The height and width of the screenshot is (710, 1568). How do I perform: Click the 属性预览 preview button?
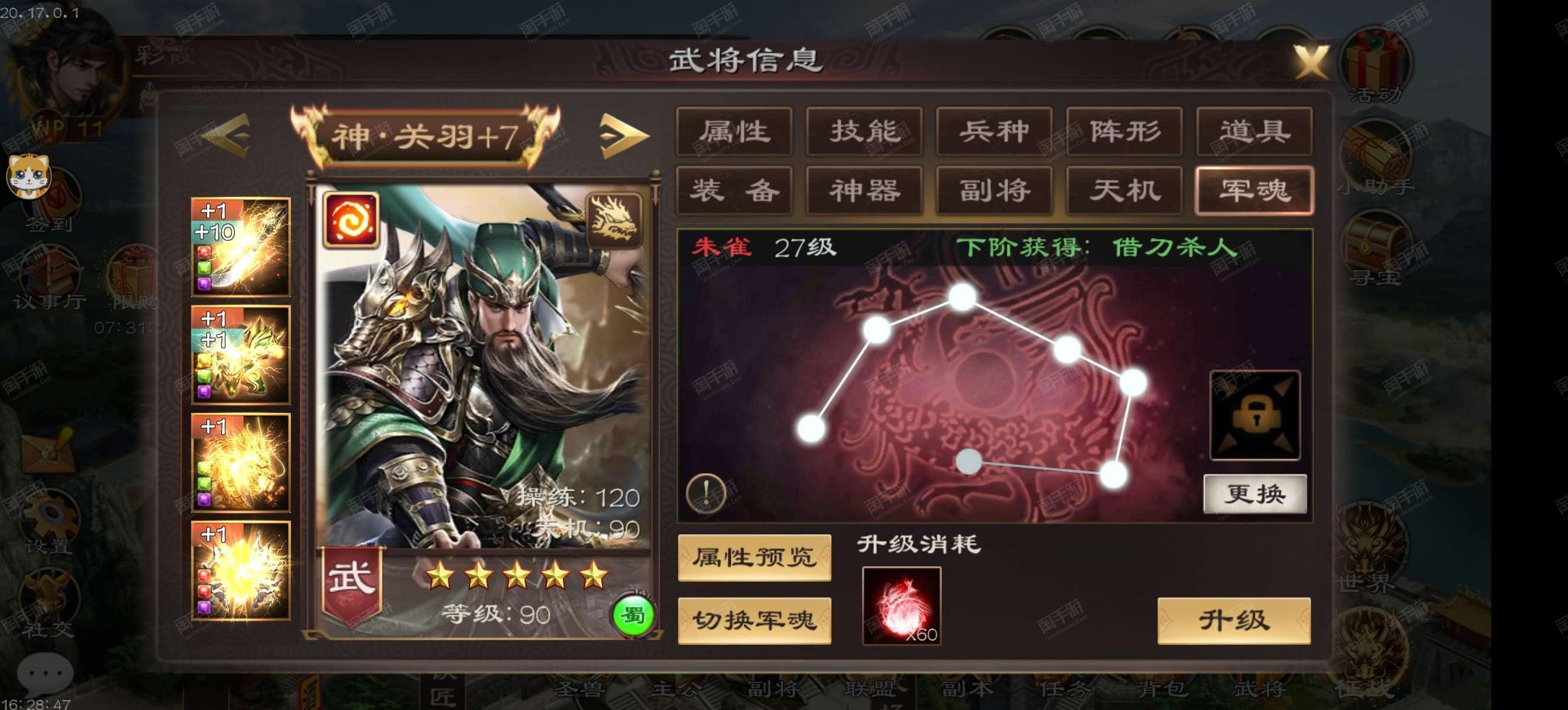[x=754, y=557]
